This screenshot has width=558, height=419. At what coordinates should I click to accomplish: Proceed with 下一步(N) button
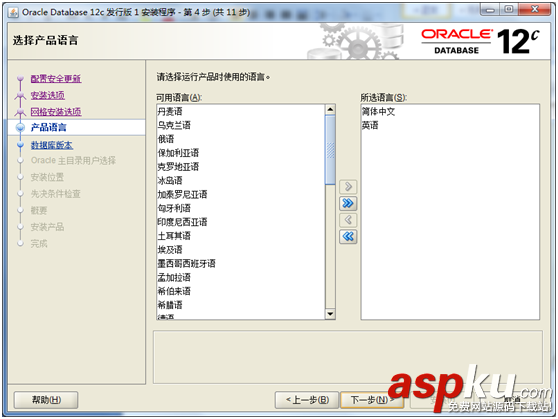[372, 400]
